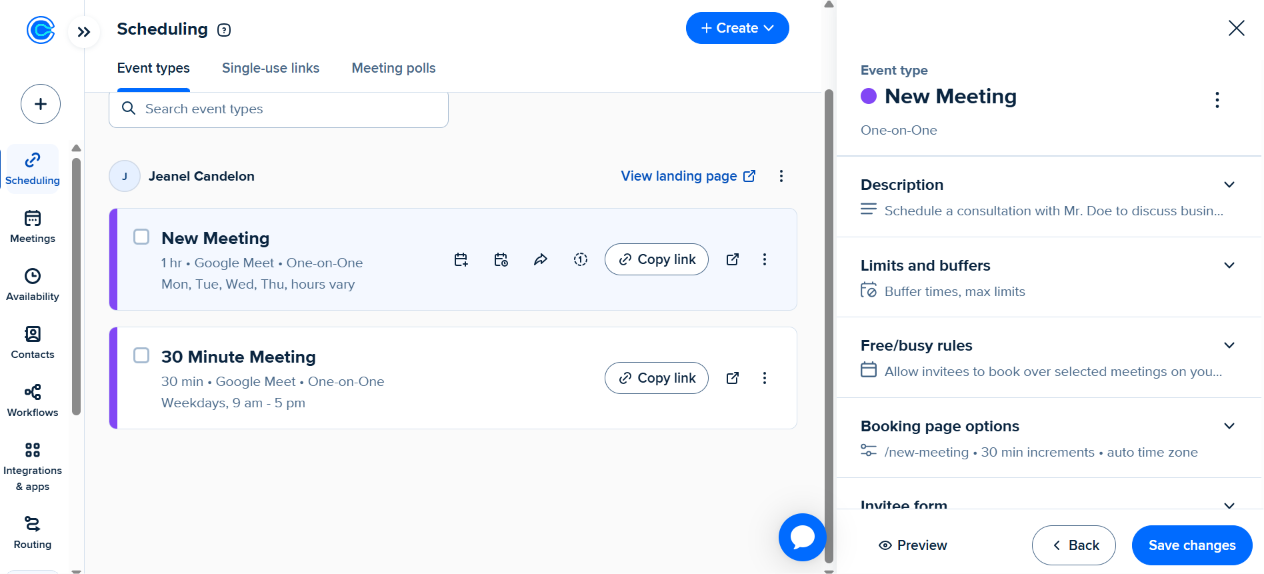
Task: Click the 30 Minute Meeting title
Action: tap(238, 357)
